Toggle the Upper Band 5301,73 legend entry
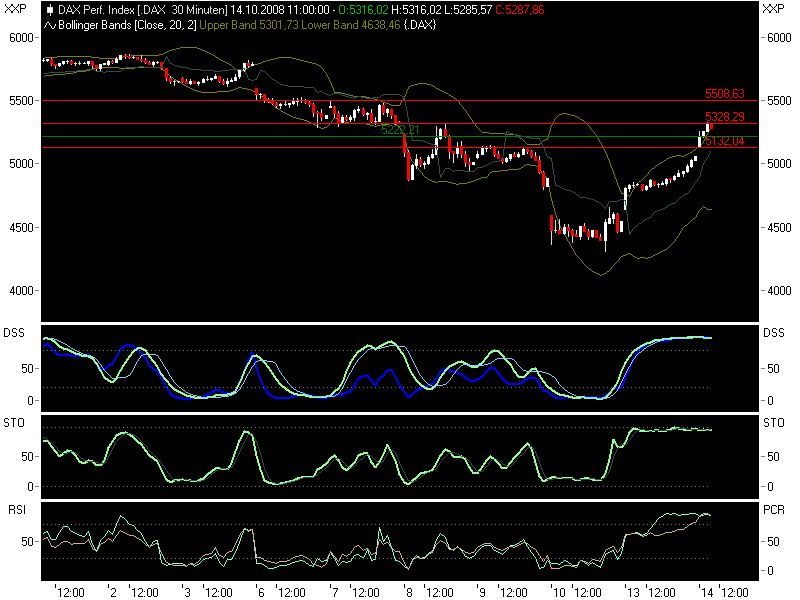Image resolution: width=800 pixels, height=600 pixels. (249, 28)
